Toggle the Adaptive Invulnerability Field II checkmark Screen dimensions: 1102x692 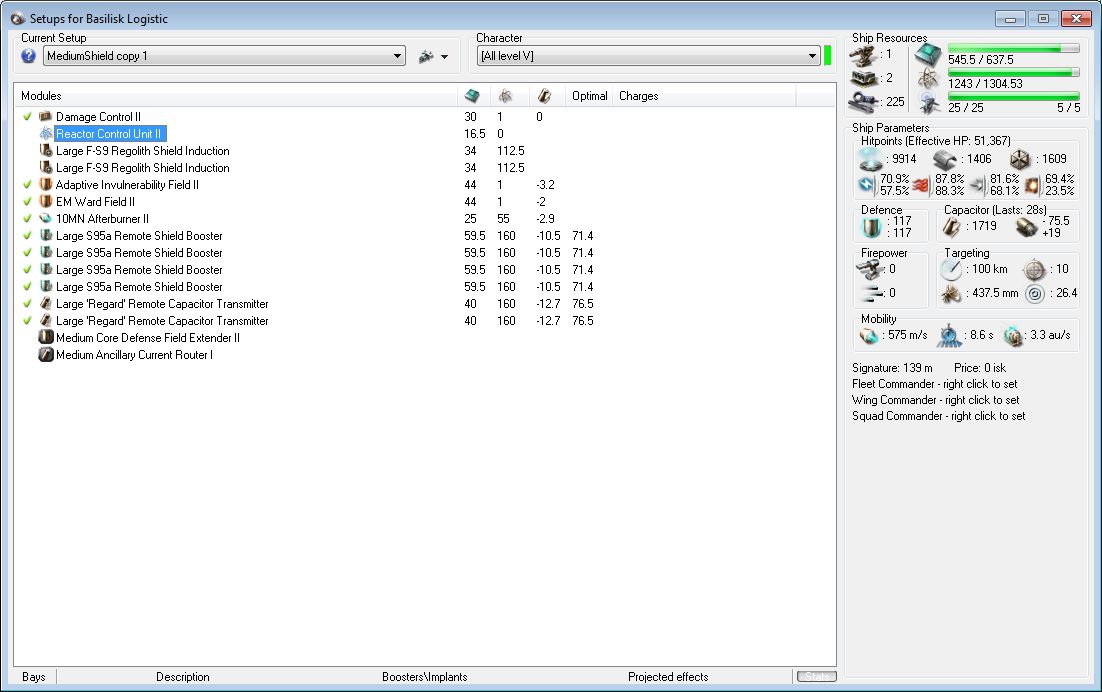[27, 185]
